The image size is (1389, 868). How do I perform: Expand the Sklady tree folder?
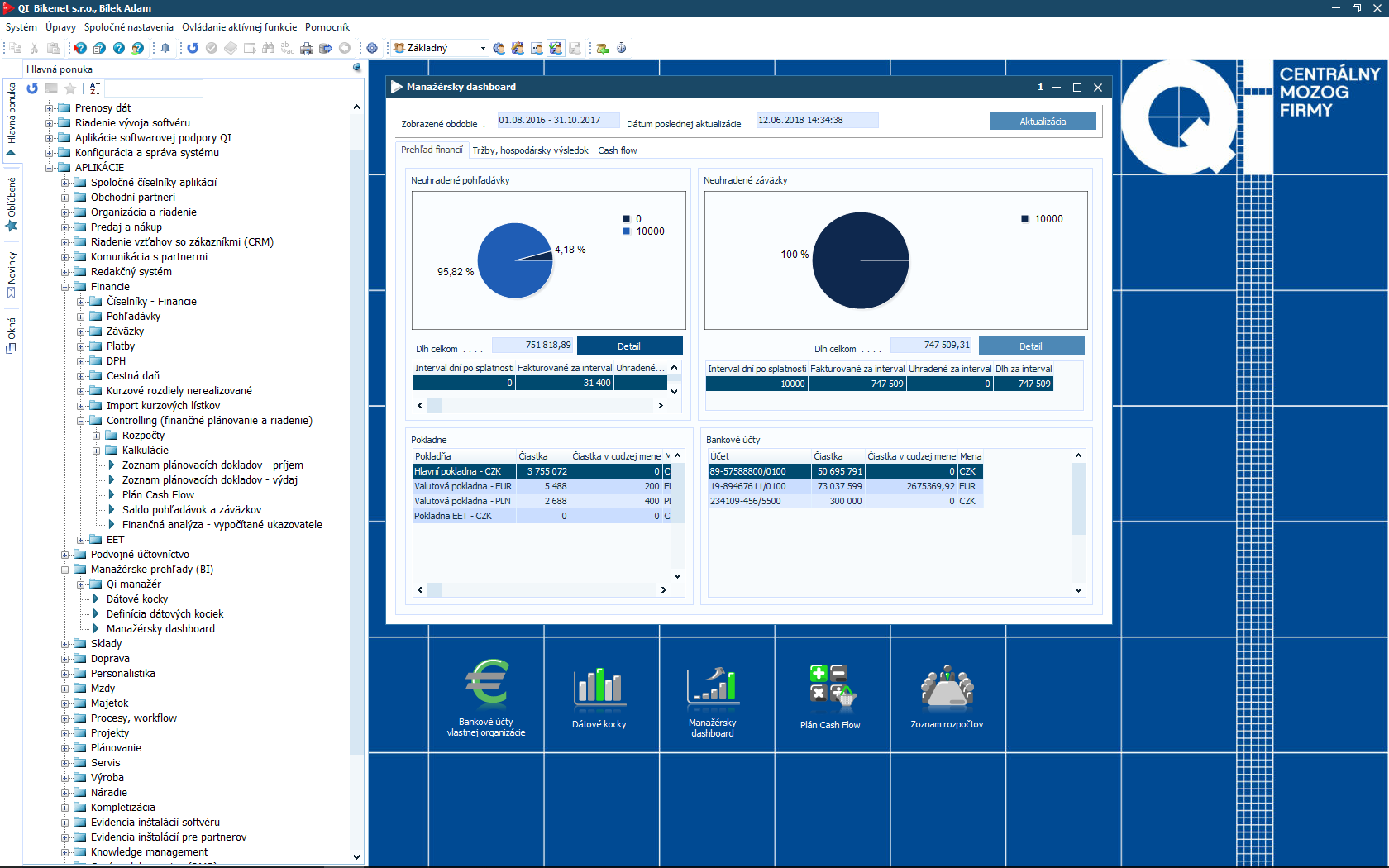[65, 644]
